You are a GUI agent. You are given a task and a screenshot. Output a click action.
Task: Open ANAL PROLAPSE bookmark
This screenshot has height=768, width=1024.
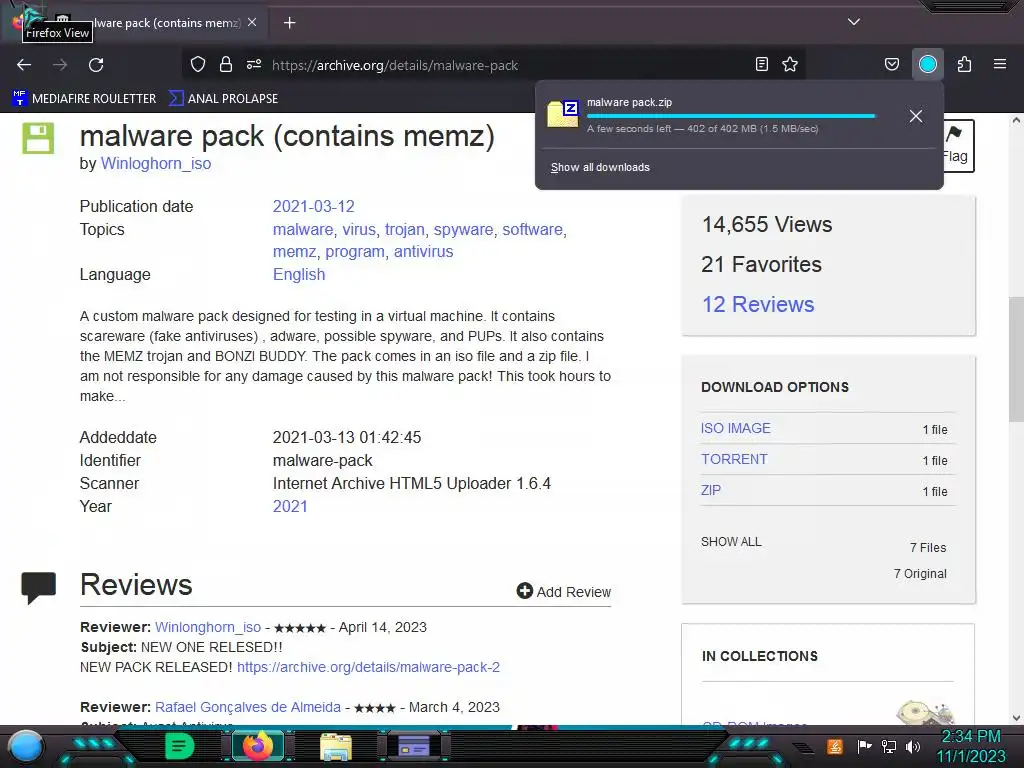[223, 99]
